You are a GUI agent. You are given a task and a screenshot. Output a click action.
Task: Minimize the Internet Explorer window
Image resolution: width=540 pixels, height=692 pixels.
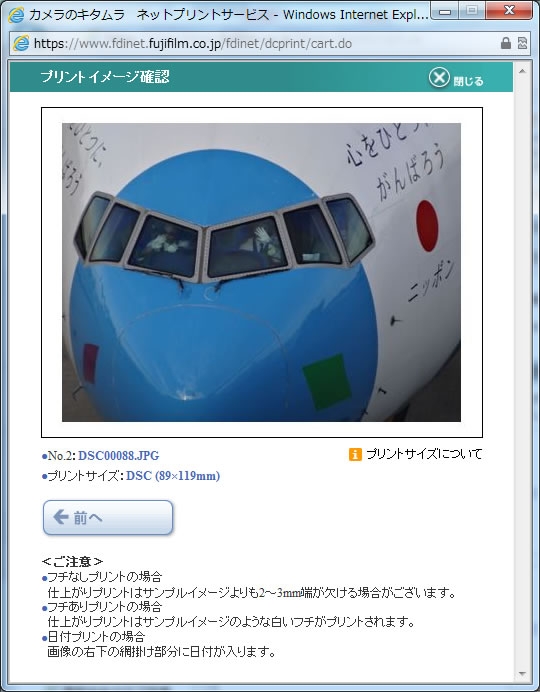(445, 11)
